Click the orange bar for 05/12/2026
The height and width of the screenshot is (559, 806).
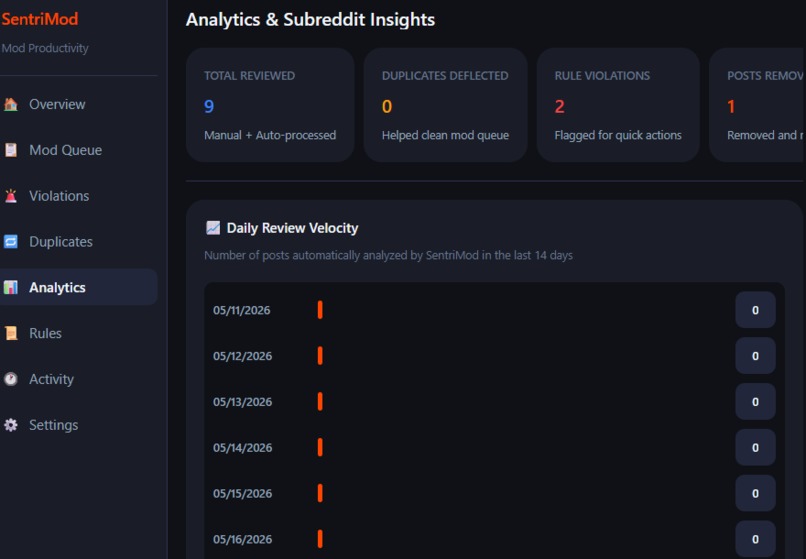[x=320, y=356]
